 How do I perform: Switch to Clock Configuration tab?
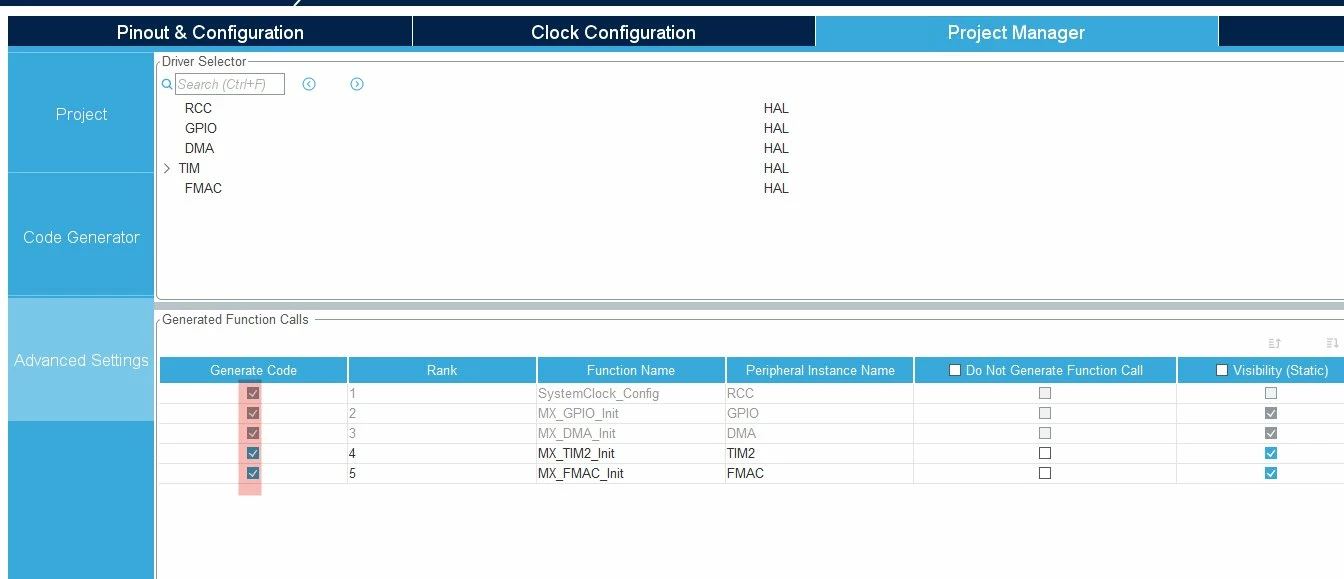[614, 32]
